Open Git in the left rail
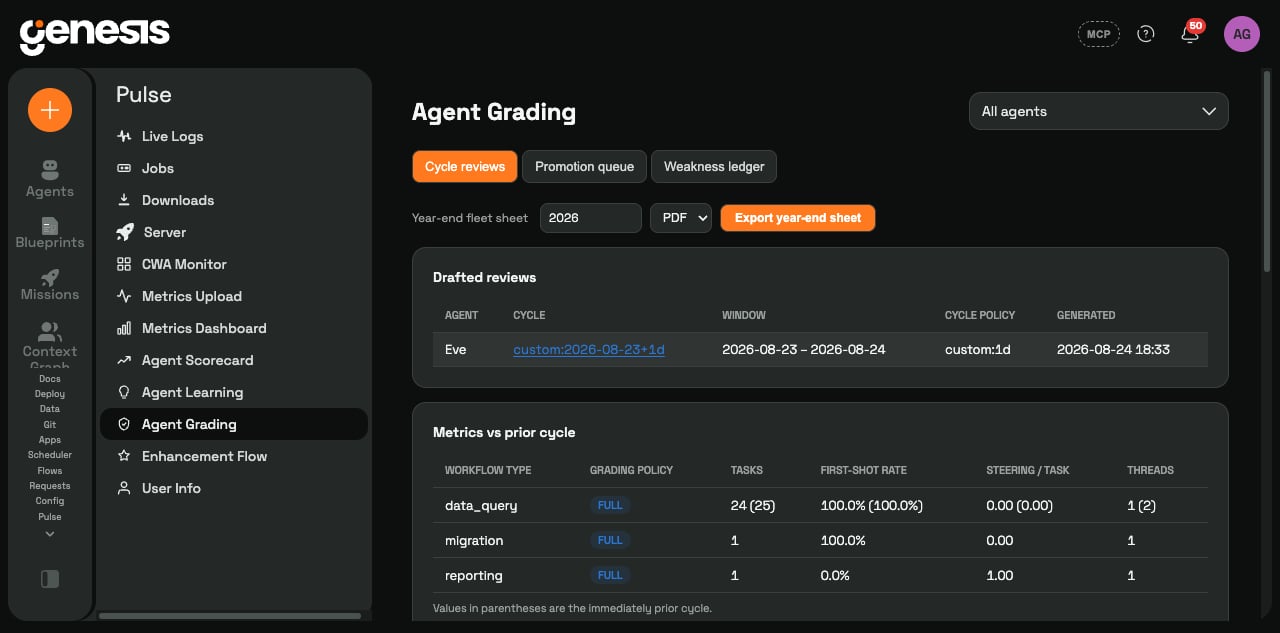This screenshot has height=633, width=1280. (x=50, y=425)
